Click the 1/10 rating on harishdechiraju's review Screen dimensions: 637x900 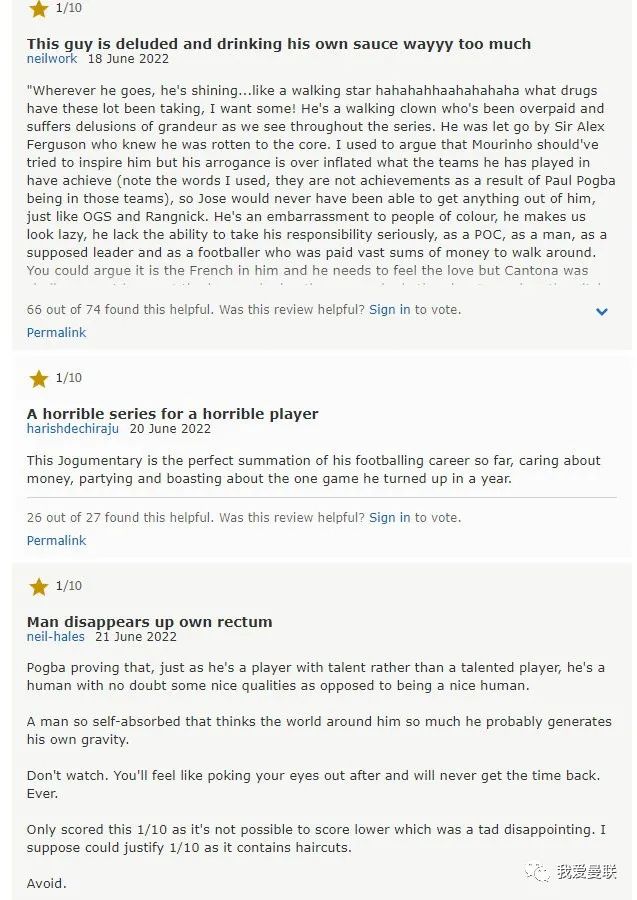click(69, 378)
